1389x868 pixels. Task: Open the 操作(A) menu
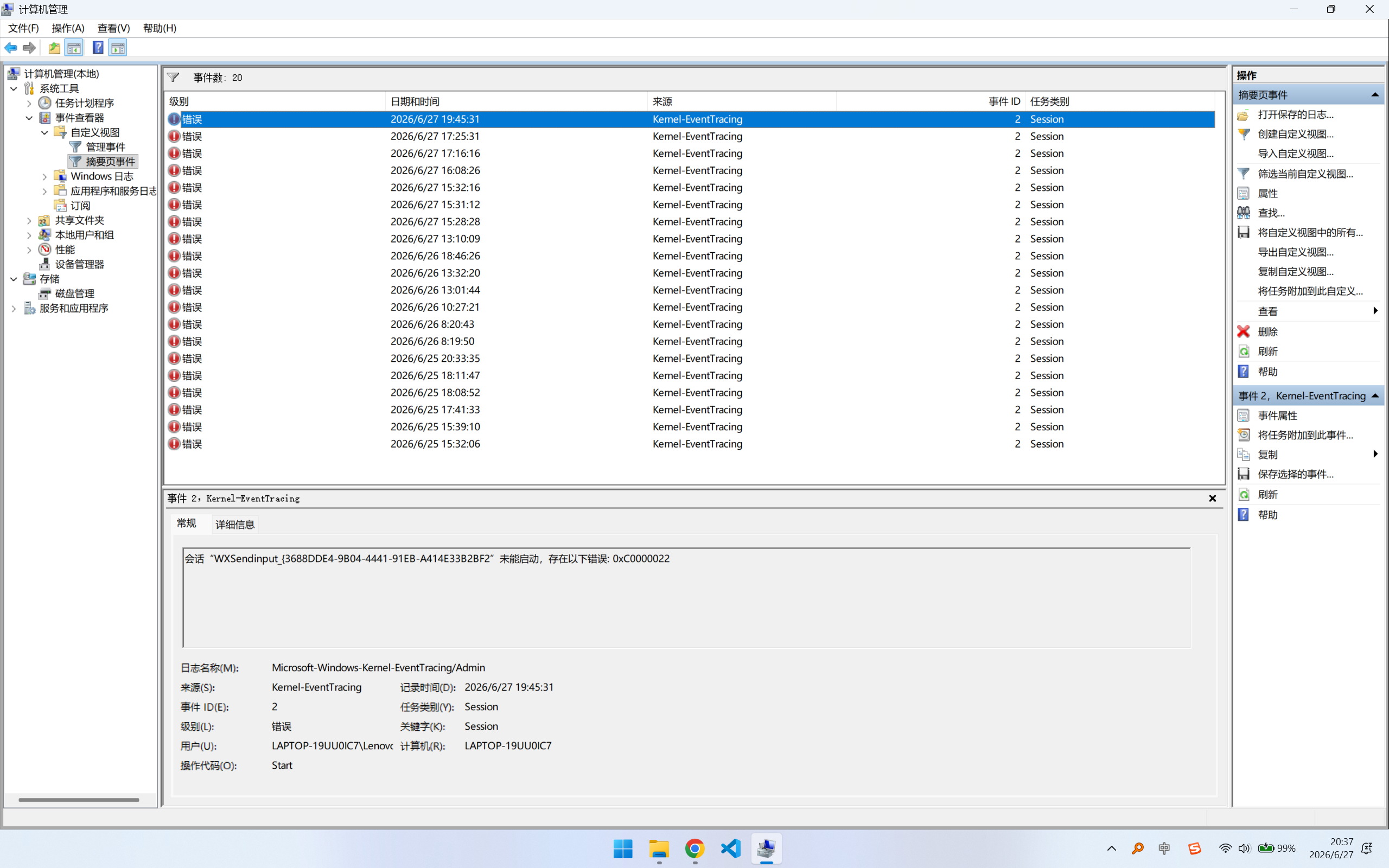coord(68,28)
